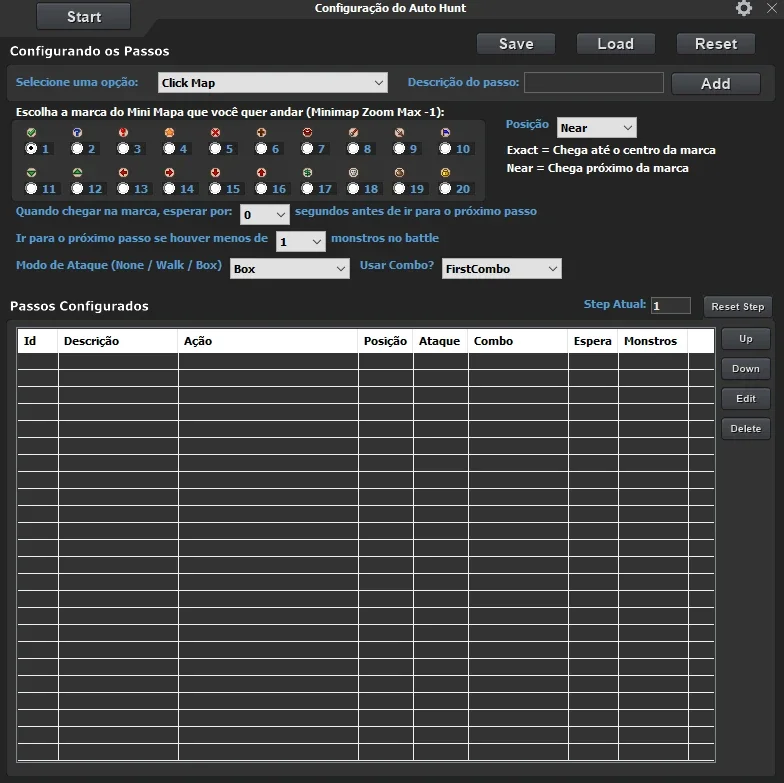Click the blue question mark map icon

click(x=78, y=132)
